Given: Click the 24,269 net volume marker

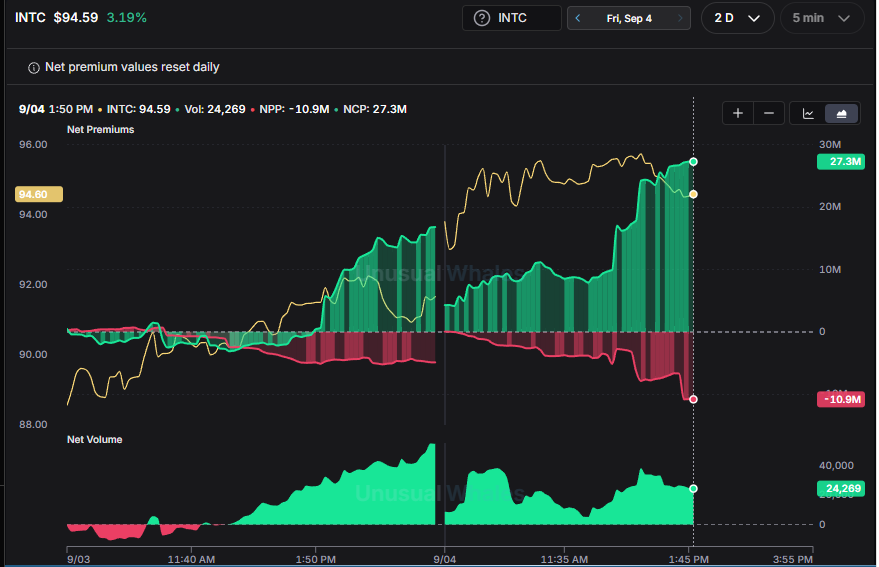Looking at the screenshot, I should pos(693,488).
